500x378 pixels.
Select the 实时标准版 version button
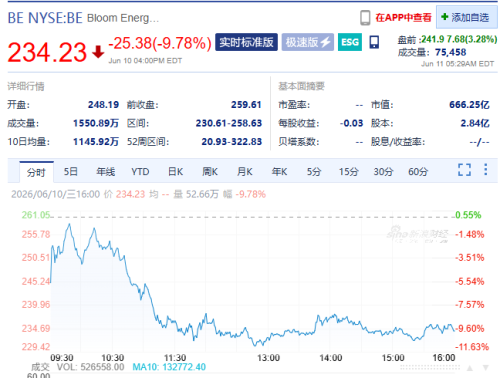(246, 42)
